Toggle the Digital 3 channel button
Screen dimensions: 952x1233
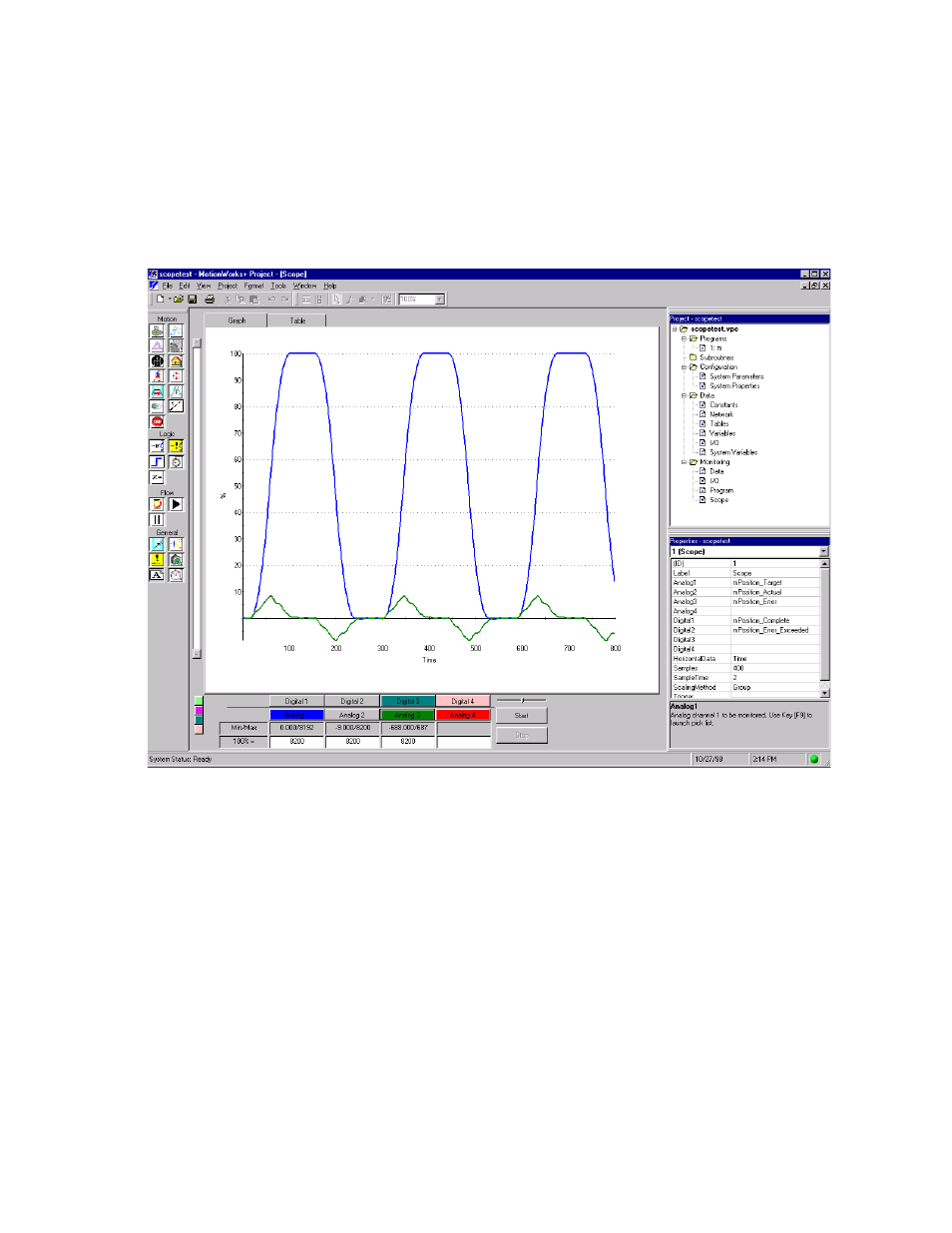tap(407, 702)
